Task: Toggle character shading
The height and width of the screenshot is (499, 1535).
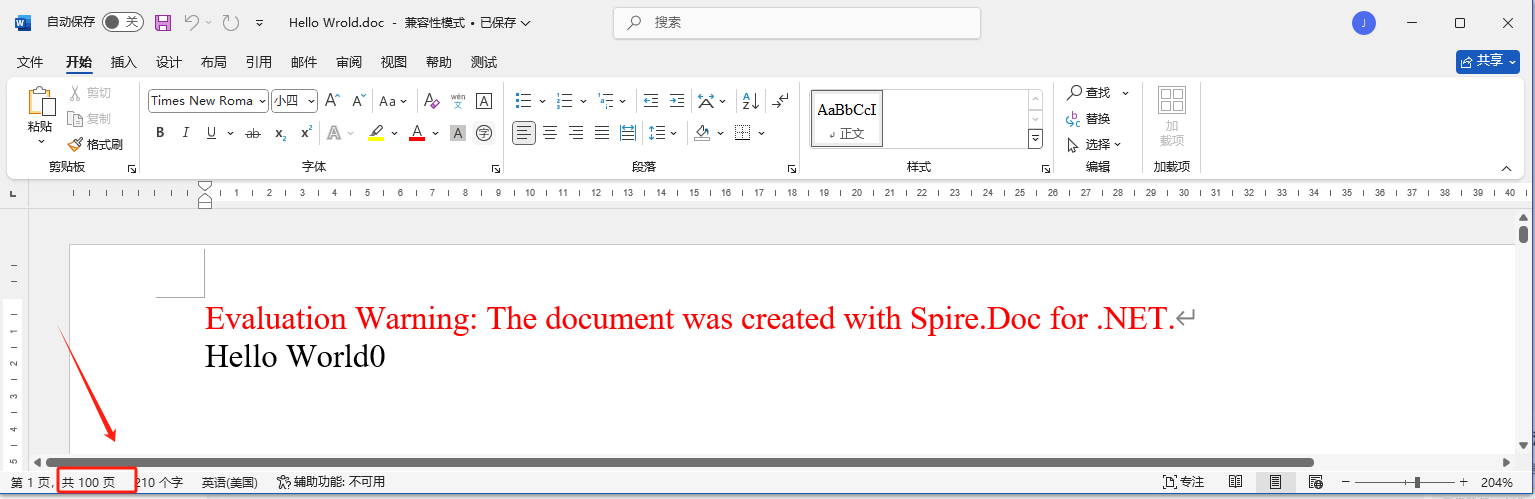Action: tap(458, 133)
